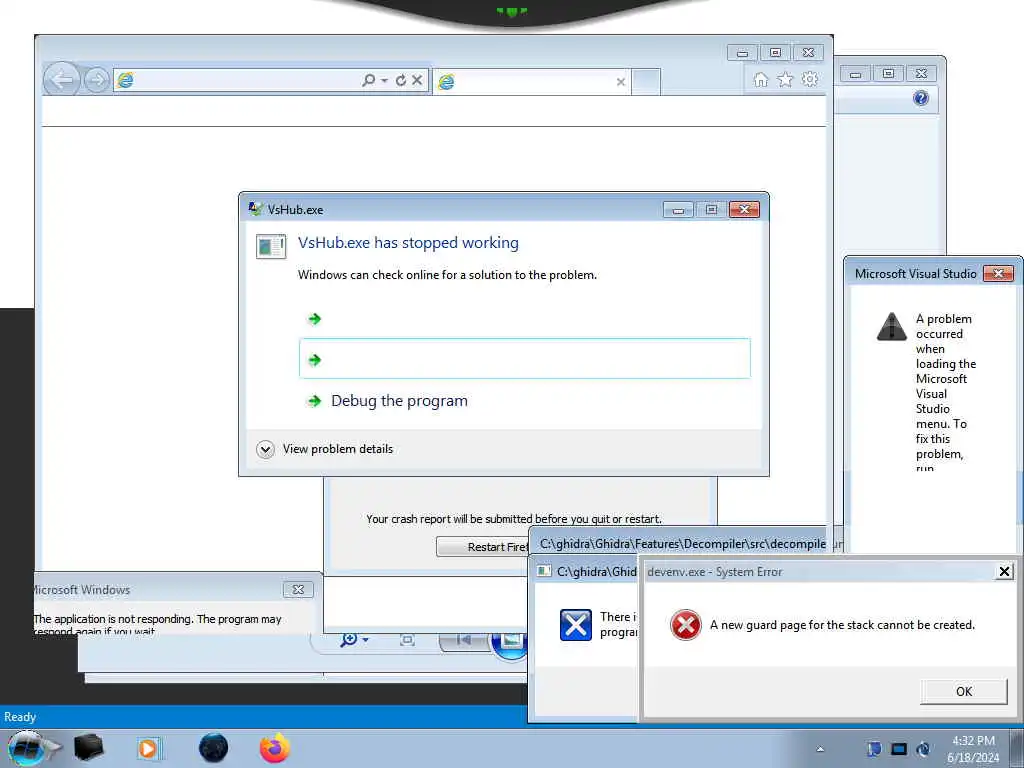Open a new Internet Explorer tab
1024x768 pixels.
(646, 82)
